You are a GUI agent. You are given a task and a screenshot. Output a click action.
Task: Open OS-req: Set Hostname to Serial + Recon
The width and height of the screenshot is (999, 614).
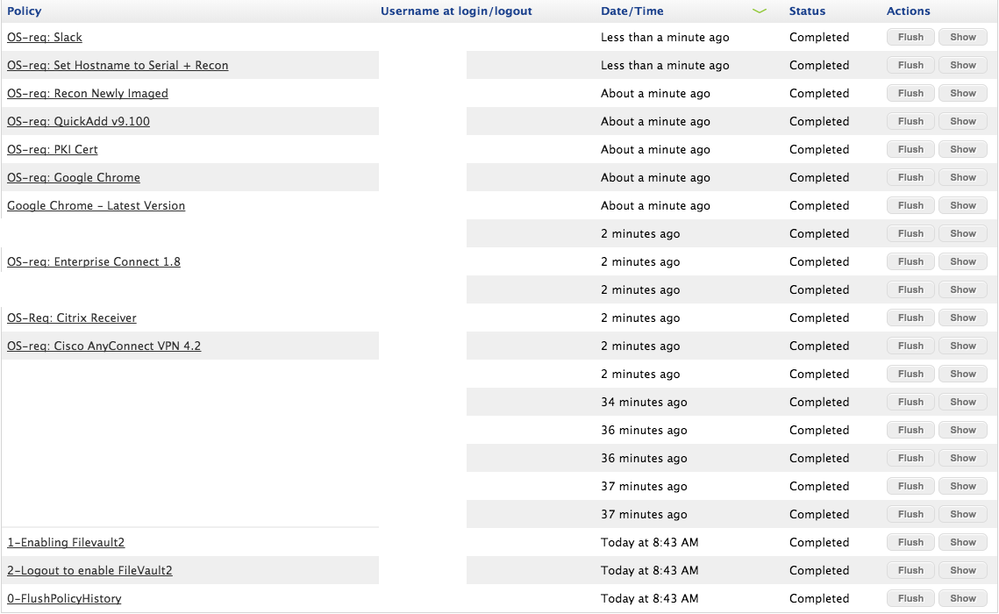[118, 65]
